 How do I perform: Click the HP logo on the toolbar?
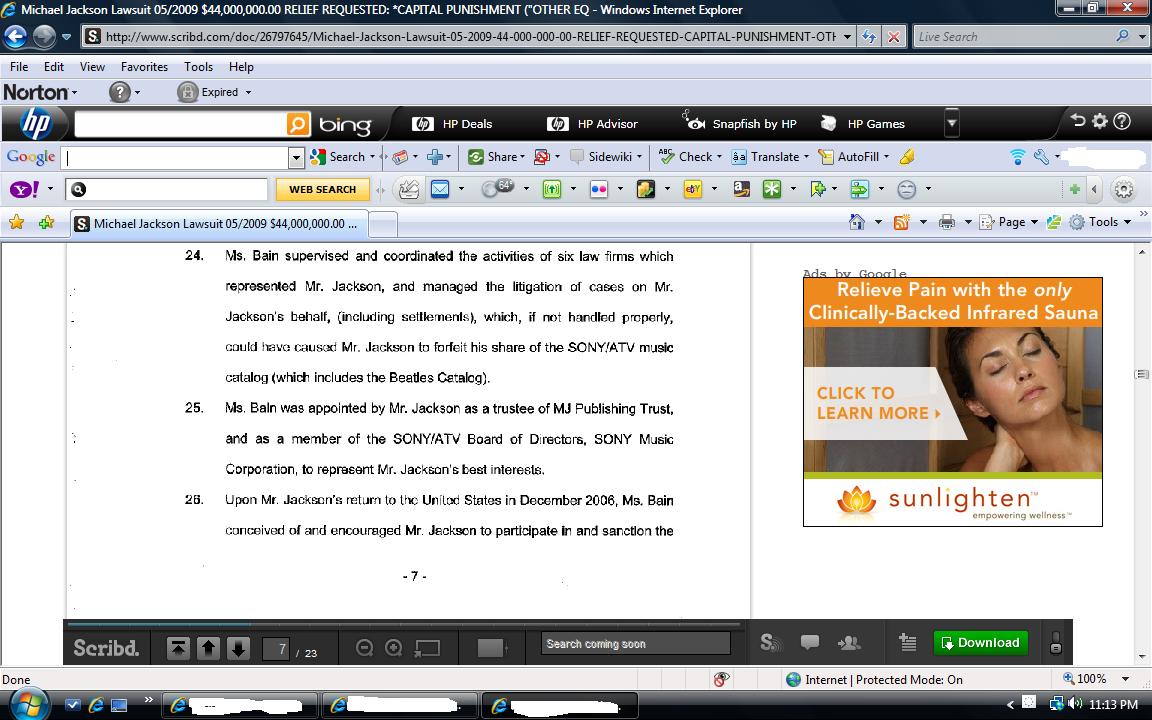click(x=35, y=123)
